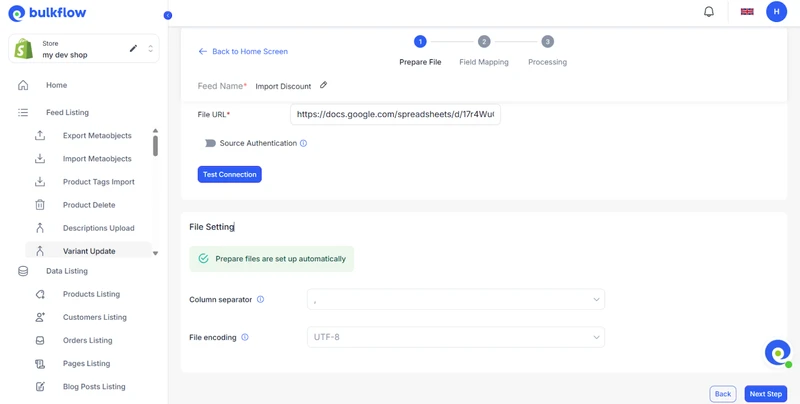Click 'Prepare files are set up automatically' notice
This screenshot has width=800, height=404.
click(271, 259)
